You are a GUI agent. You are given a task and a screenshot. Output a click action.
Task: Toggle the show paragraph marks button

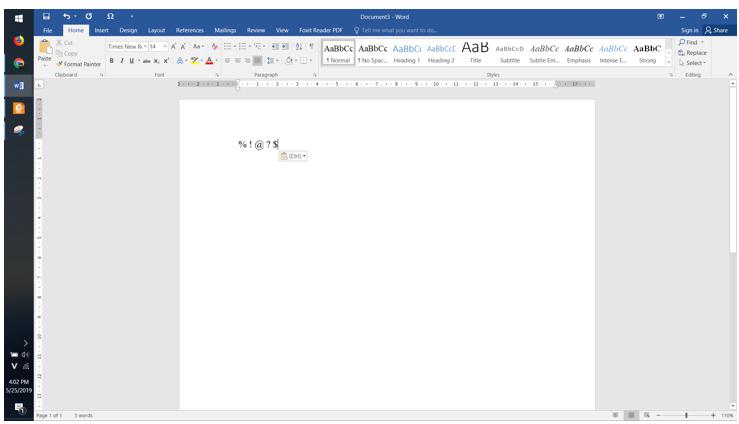click(x=311, y=46)
